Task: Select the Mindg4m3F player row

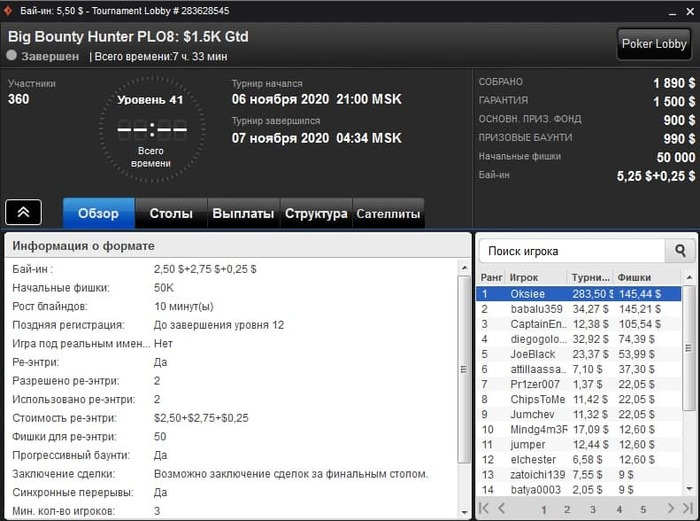Action: coord(579,429)
